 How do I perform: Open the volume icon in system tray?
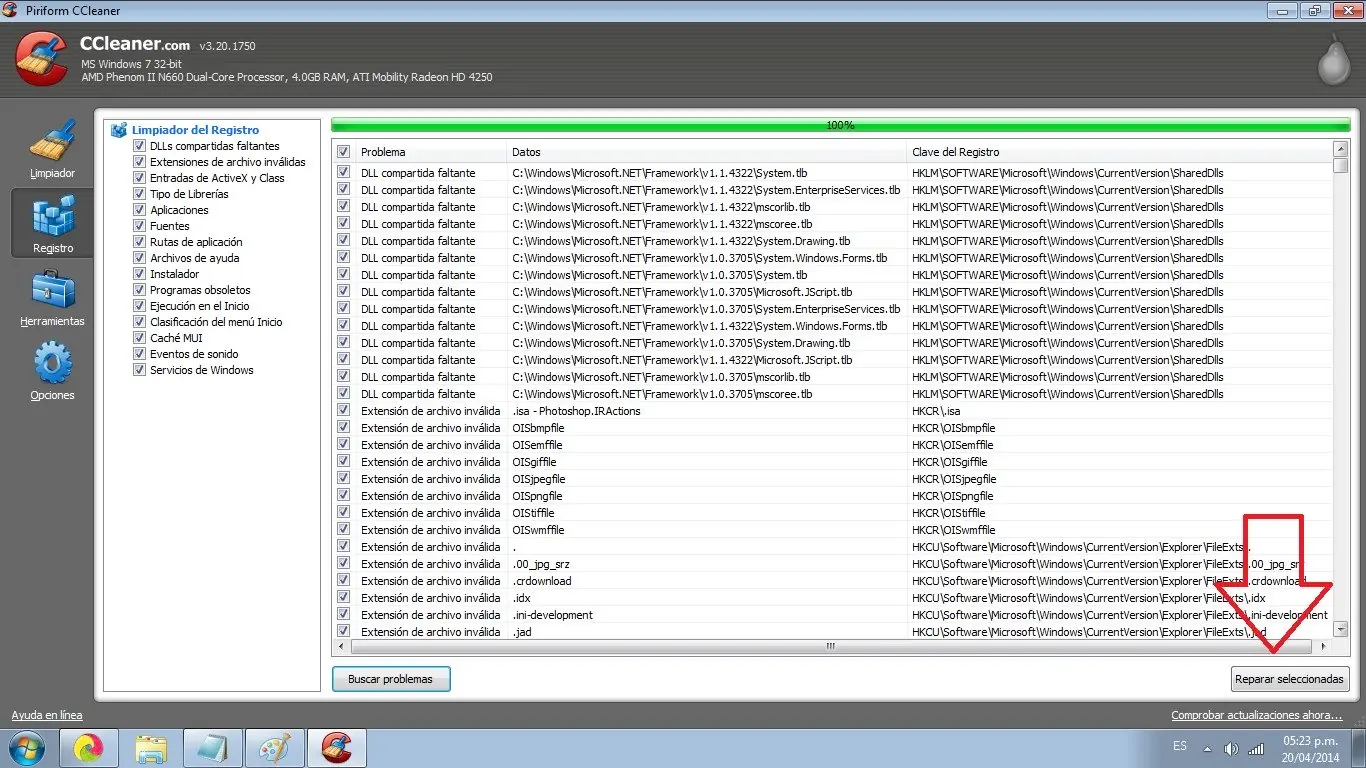(1230, 749)
